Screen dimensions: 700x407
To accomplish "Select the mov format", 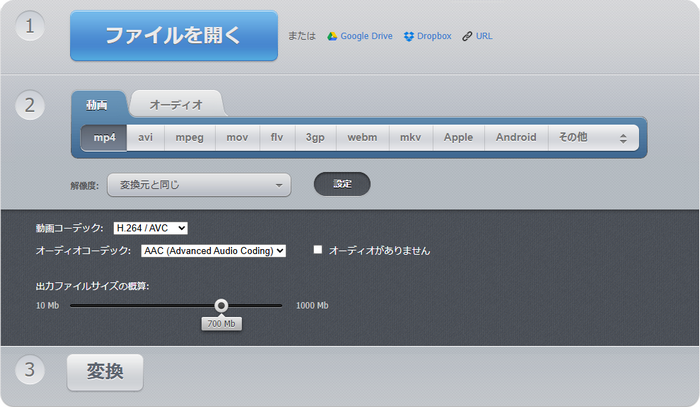I will 238,137.
